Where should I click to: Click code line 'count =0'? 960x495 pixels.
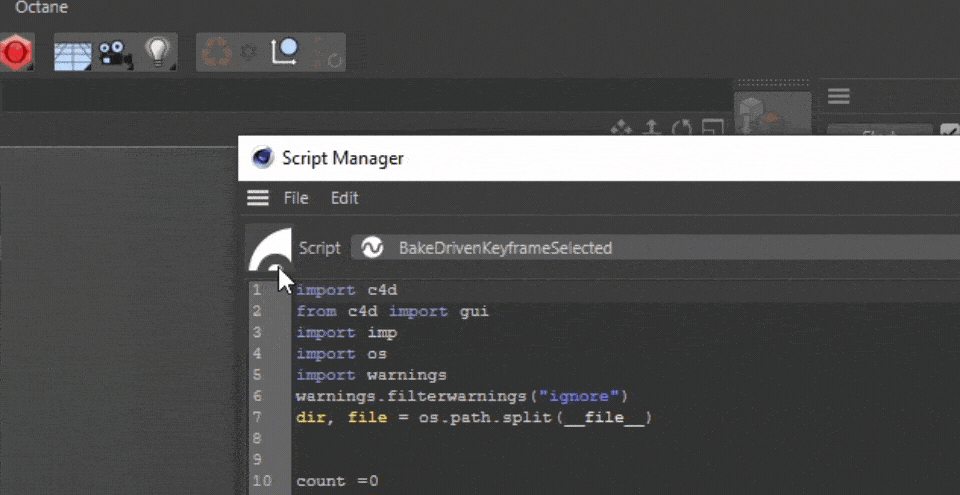[337, 481]
